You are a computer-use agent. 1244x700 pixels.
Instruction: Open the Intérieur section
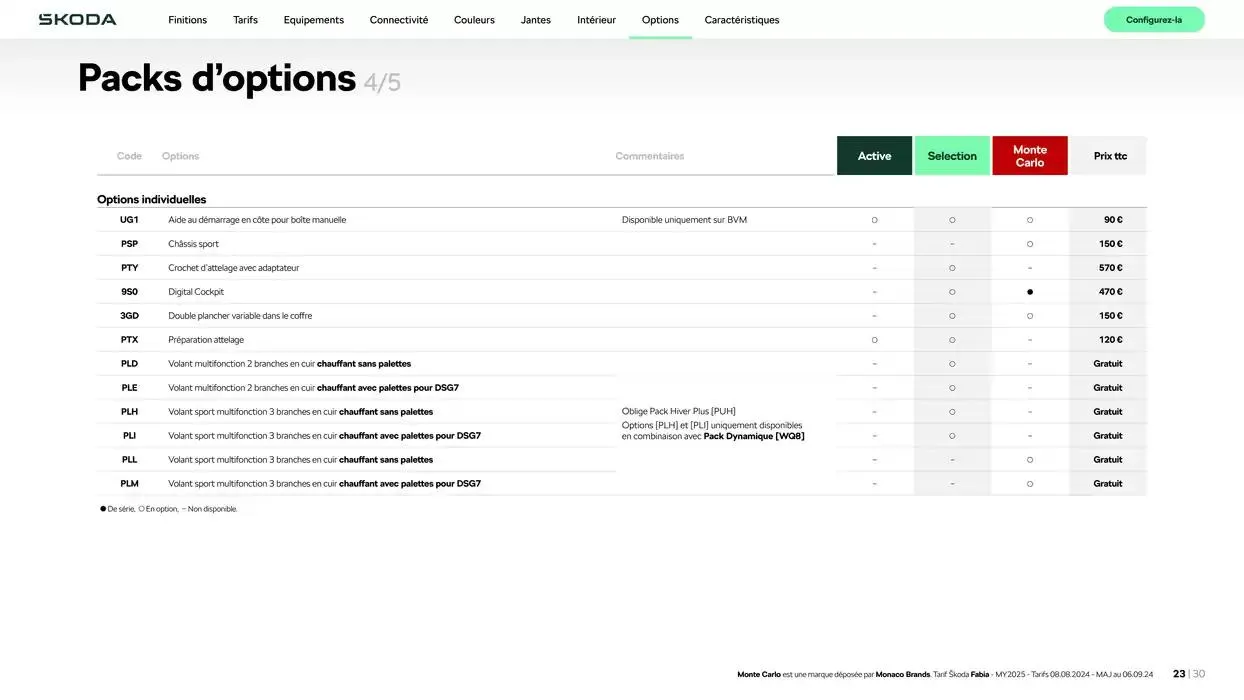(596, 20)
